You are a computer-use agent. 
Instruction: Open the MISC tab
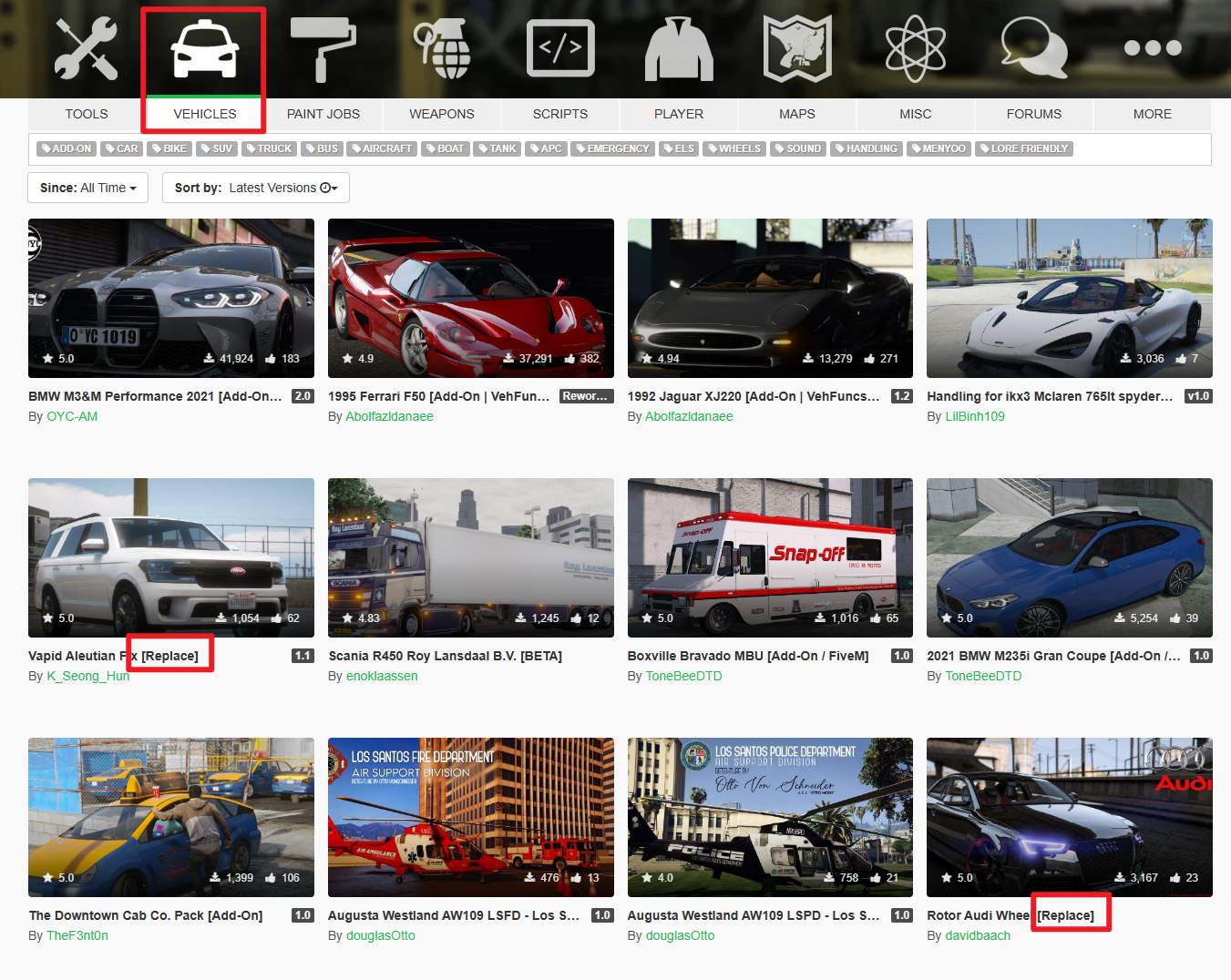click(x=916, y=114)
